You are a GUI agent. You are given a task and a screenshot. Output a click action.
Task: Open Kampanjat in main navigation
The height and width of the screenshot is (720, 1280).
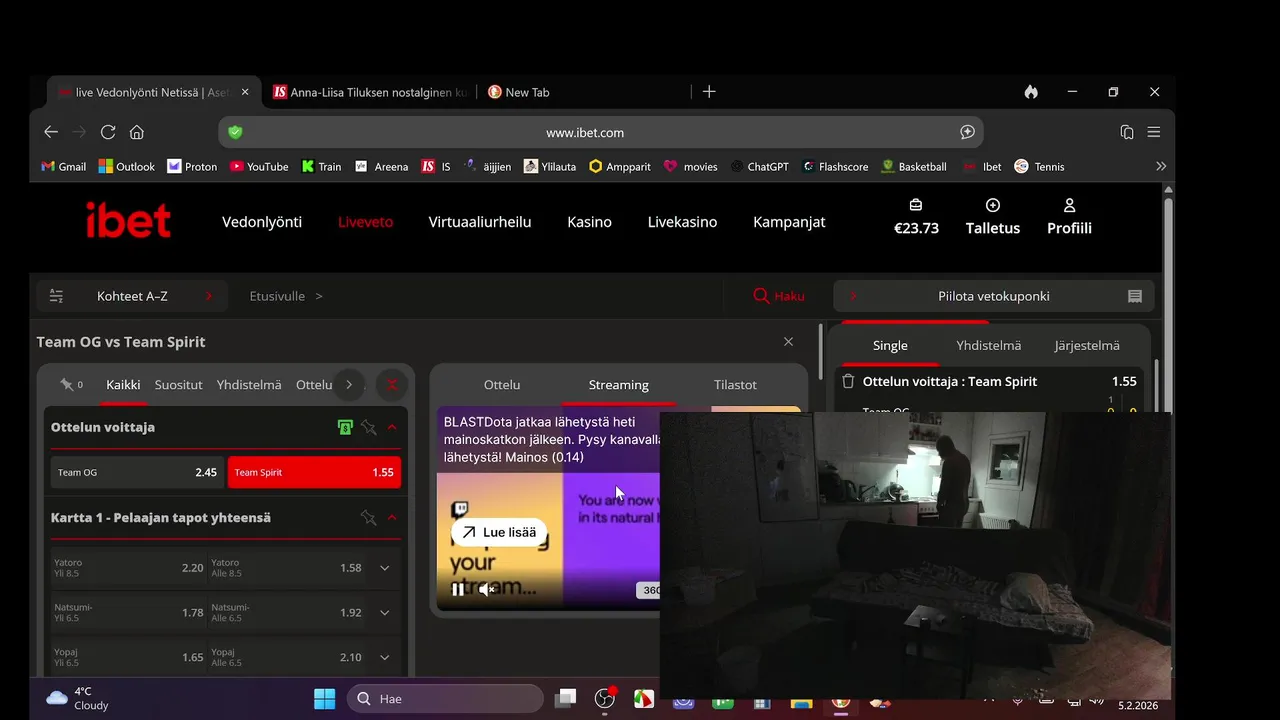tap(789, 222)
